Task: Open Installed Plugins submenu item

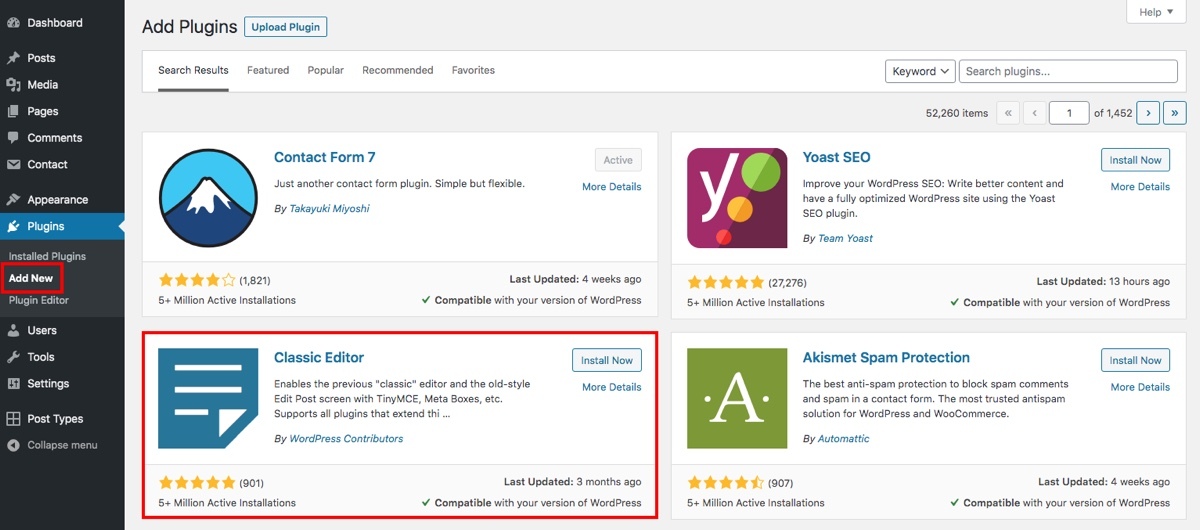Action: pos(47,256)
